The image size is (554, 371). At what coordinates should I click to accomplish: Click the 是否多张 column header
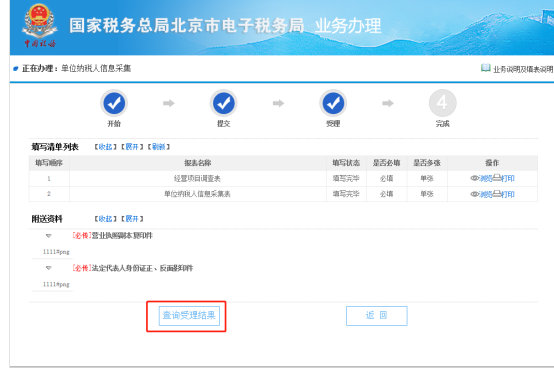(427, 163)
